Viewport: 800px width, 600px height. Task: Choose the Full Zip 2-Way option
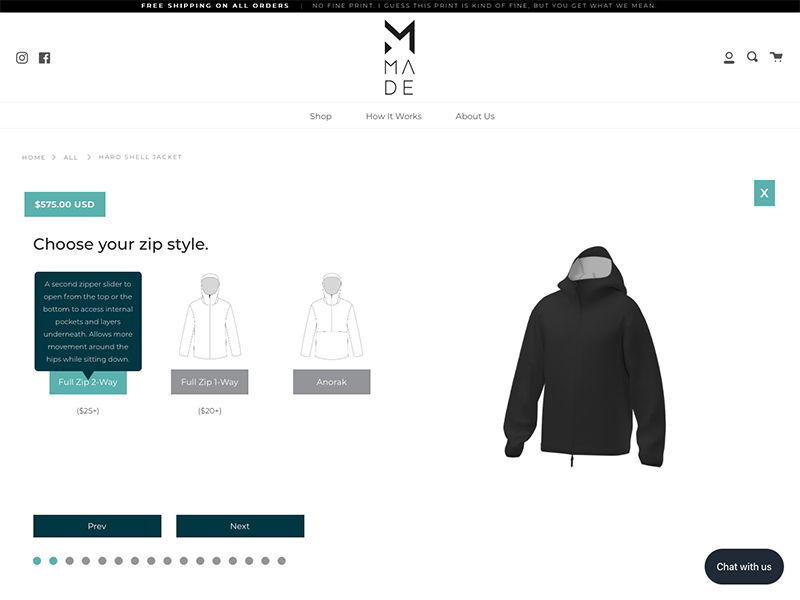88,382
